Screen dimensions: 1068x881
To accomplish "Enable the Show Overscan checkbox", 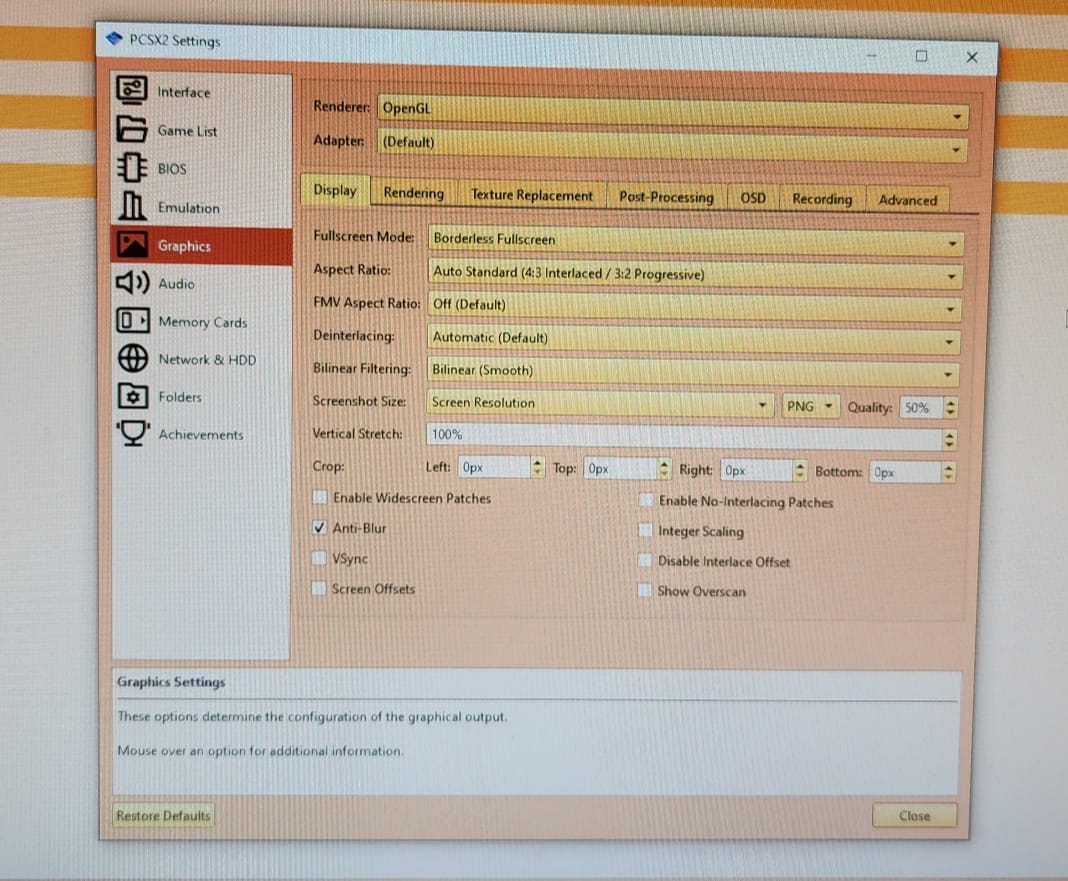I will (644, 590).
